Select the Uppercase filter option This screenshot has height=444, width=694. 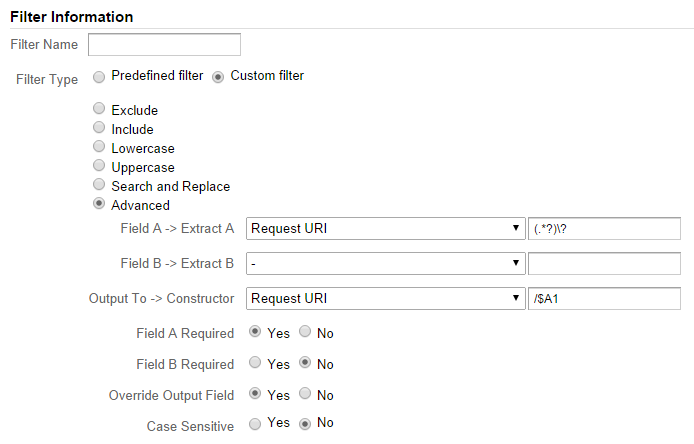coord(99,167)
